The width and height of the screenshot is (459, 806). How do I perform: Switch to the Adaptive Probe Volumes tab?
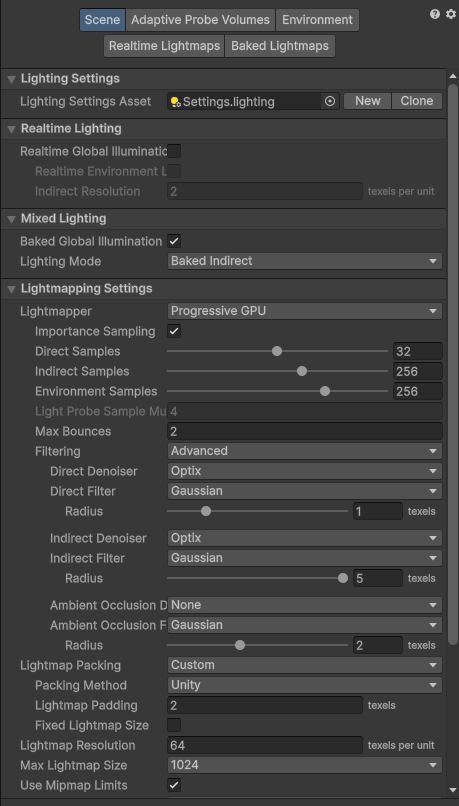tap(200, 20)
